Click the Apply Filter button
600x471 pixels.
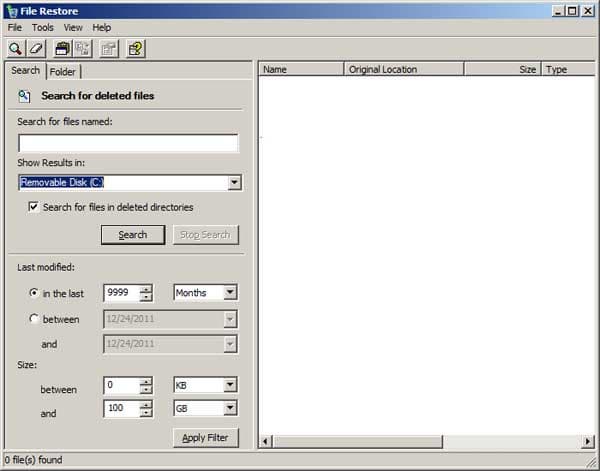(x=205, y=437)
